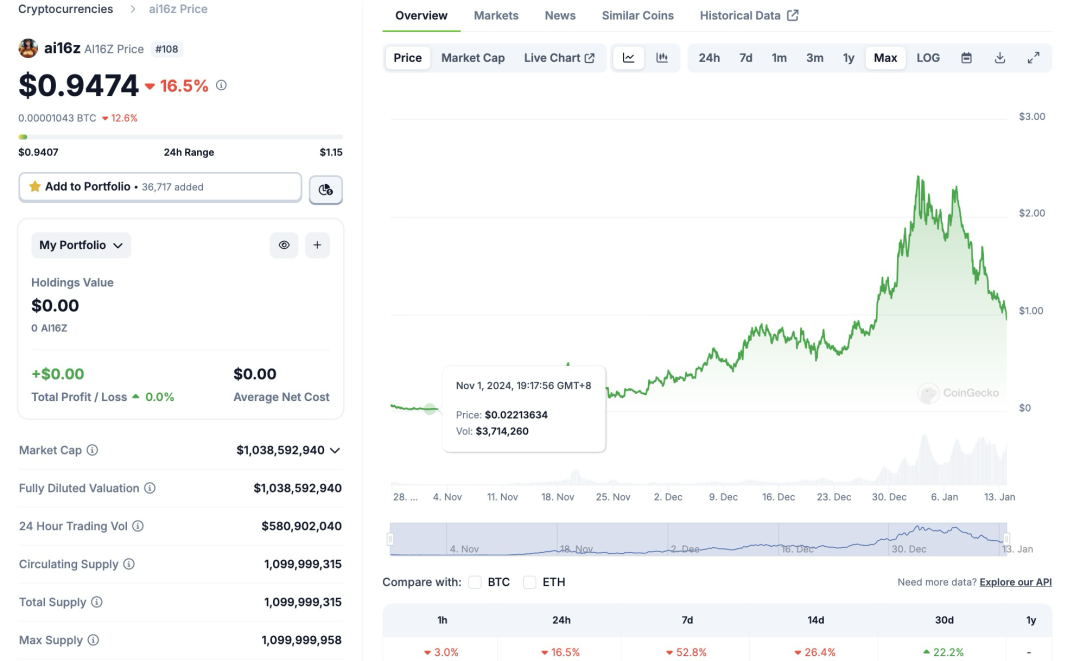Toggle LOG scale on chart
This screenshot has width=1080, height=661.
928,58
